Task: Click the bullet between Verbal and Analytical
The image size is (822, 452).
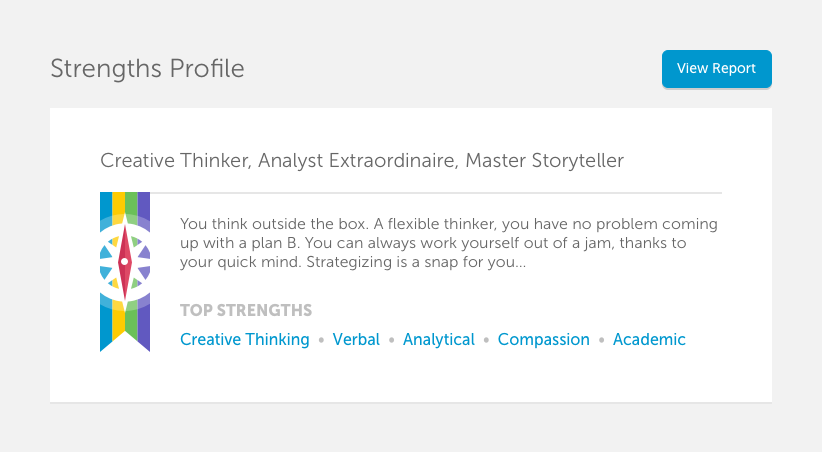Action: (x=391, y=340)
